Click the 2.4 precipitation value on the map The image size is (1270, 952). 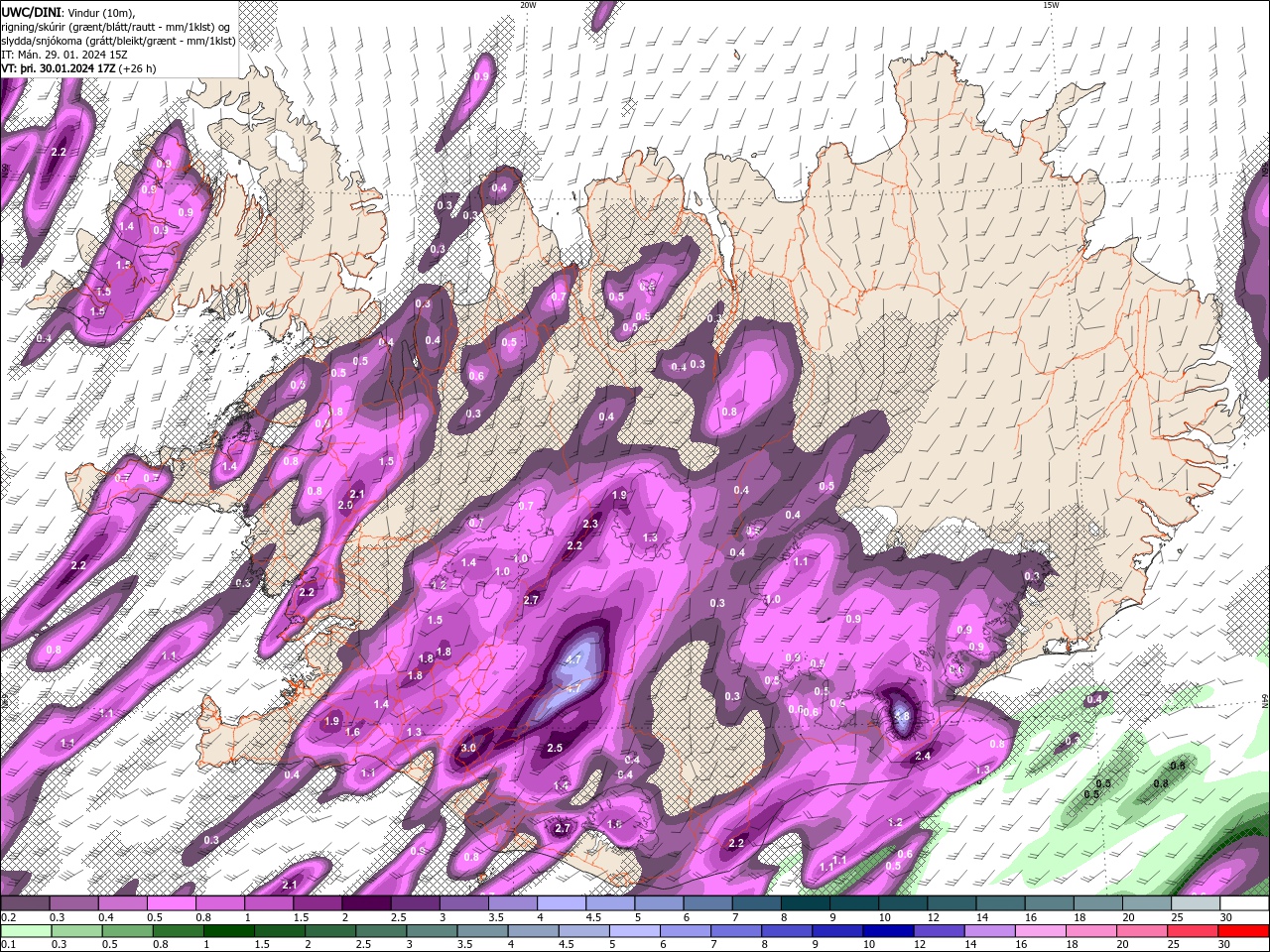(x=923, y=756)
